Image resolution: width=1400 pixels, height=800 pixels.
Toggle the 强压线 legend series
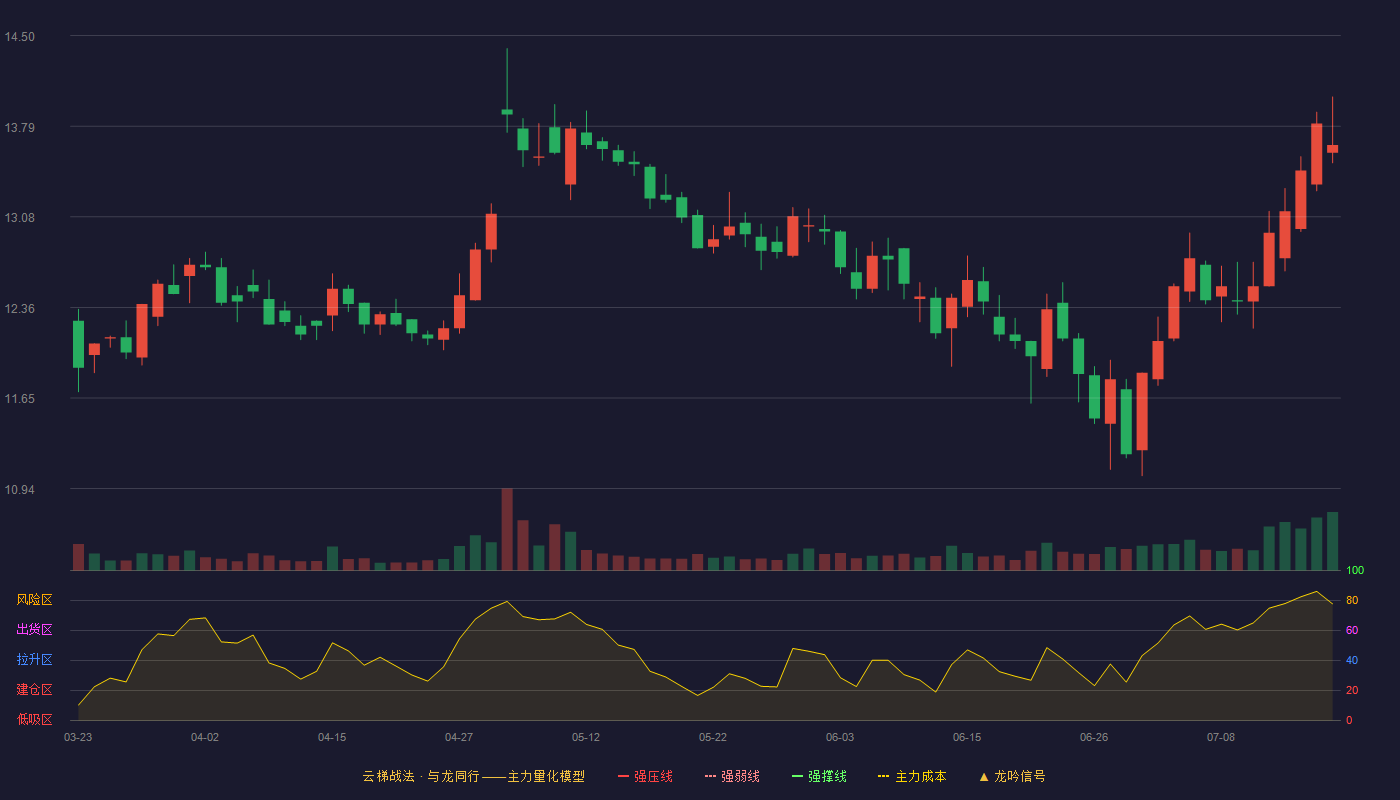[645, 776]
